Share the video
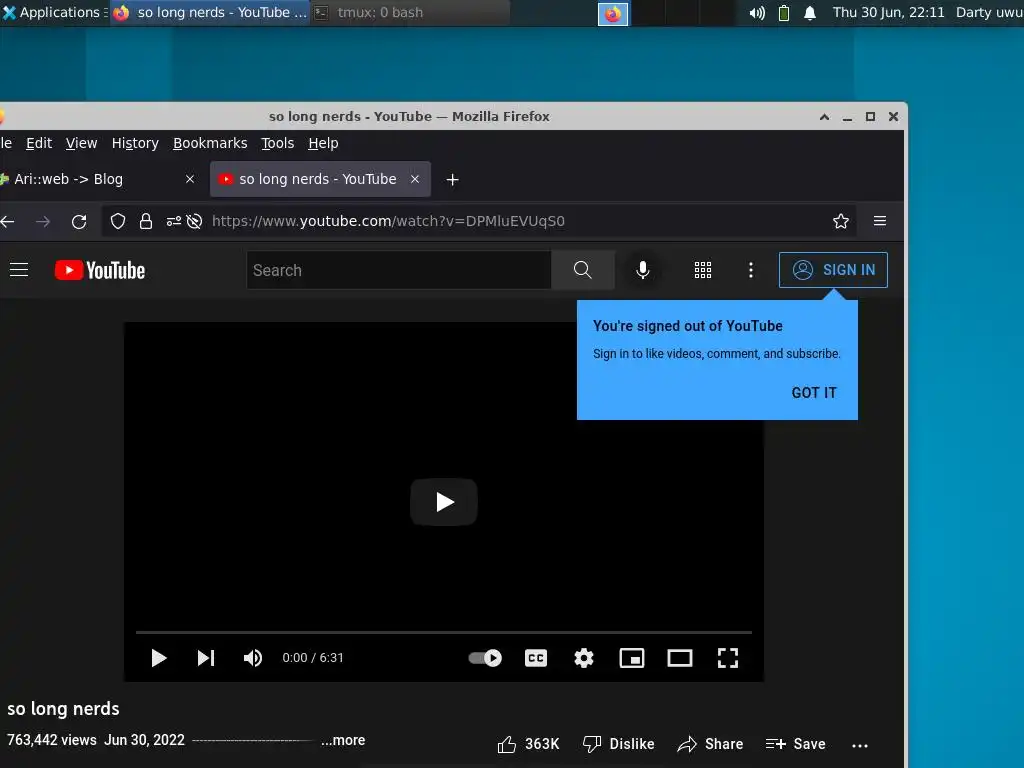Viewport: 1024px width, 768px height. click(710, 744)
